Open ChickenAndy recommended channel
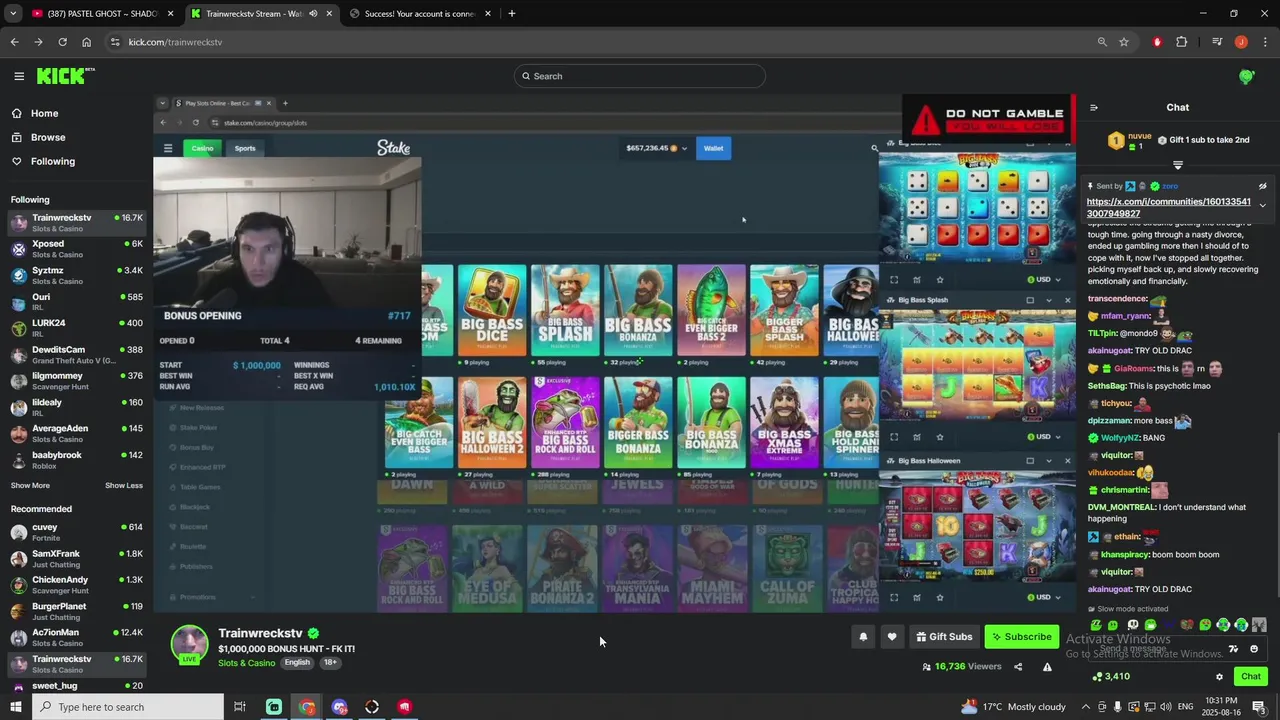The image size is (1280, 720). click(x=76, y=585)
